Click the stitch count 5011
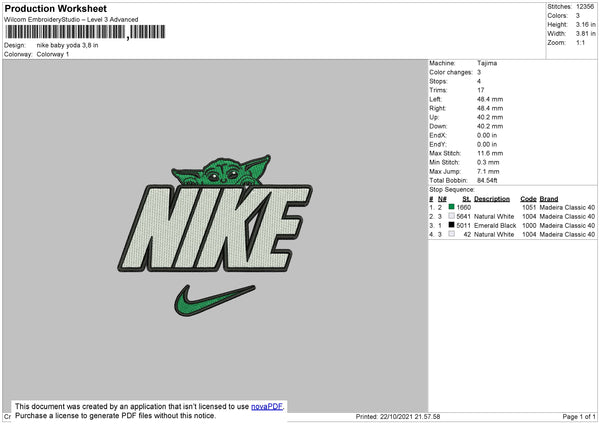This screenshot has width=600, height=424. 464,225
